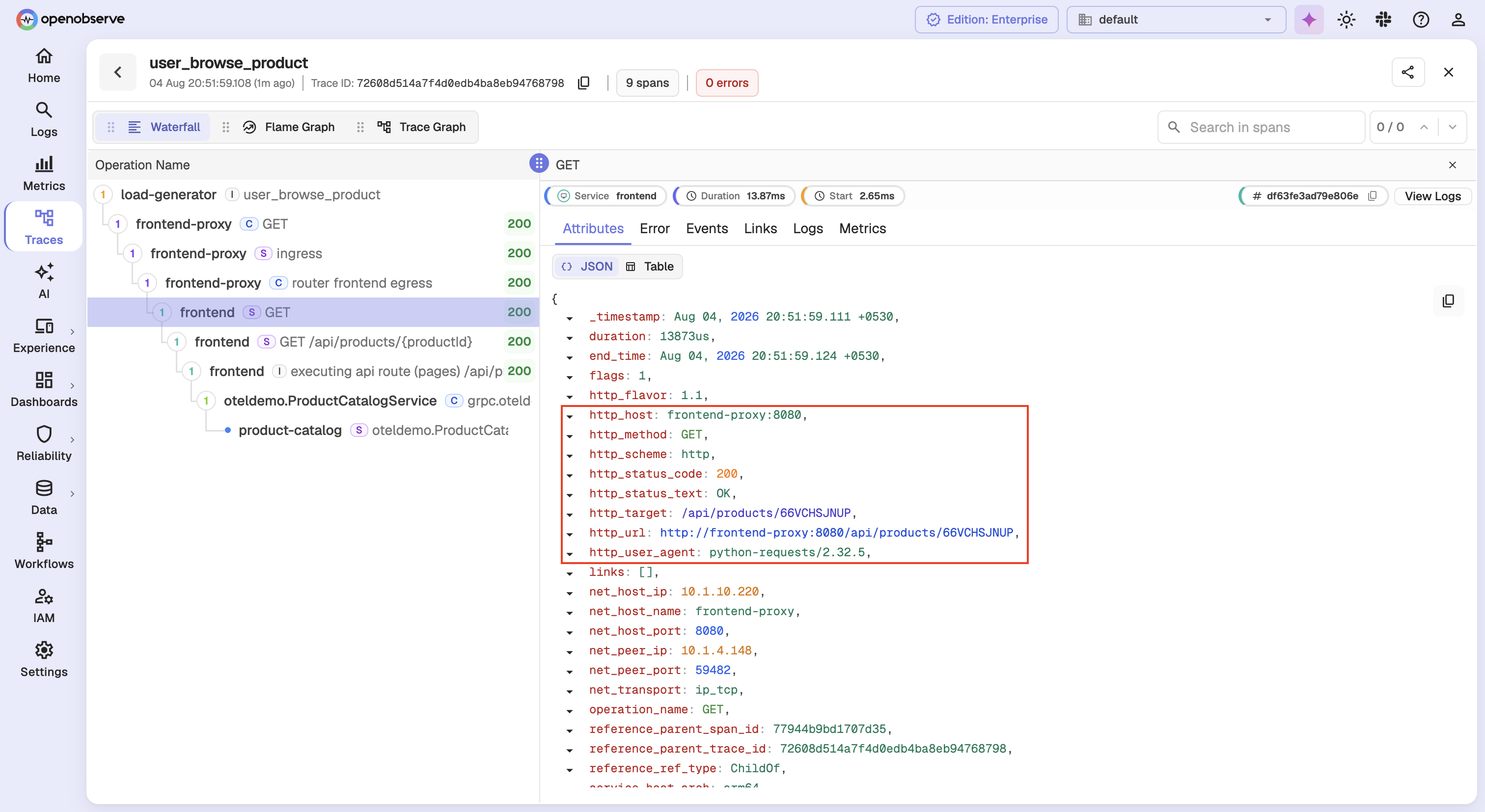Share the trace link

pyautogui.click(x=1408, y=72)
